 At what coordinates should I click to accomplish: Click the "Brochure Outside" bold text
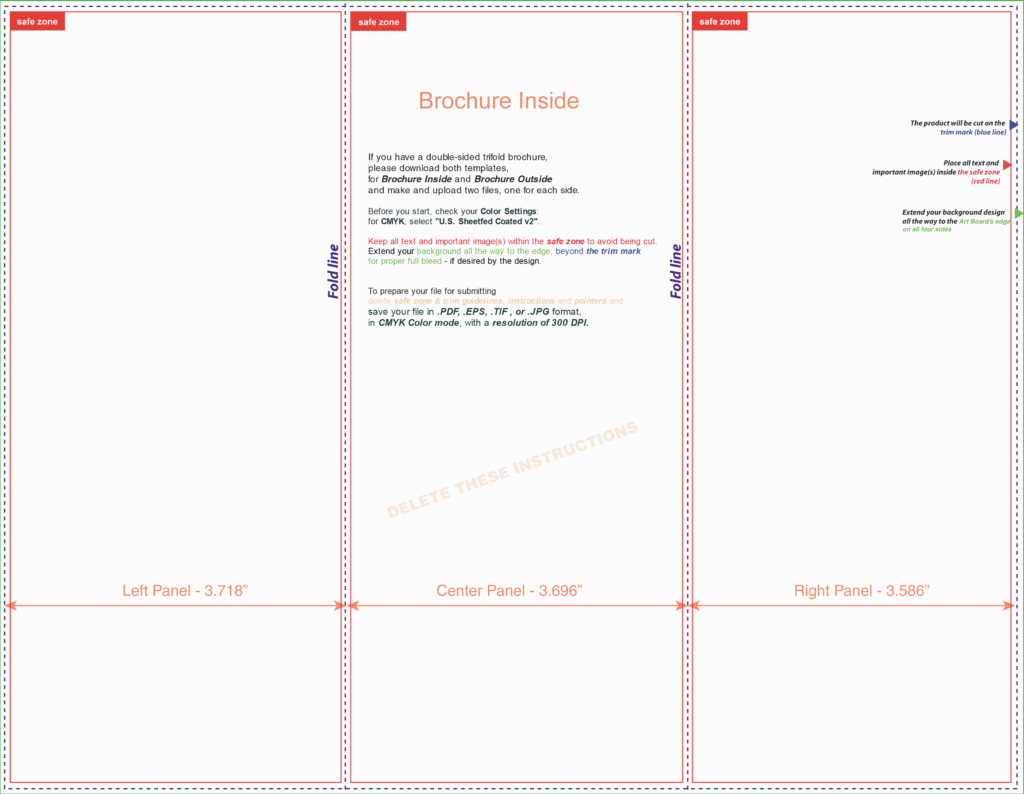tap(513, 179)
